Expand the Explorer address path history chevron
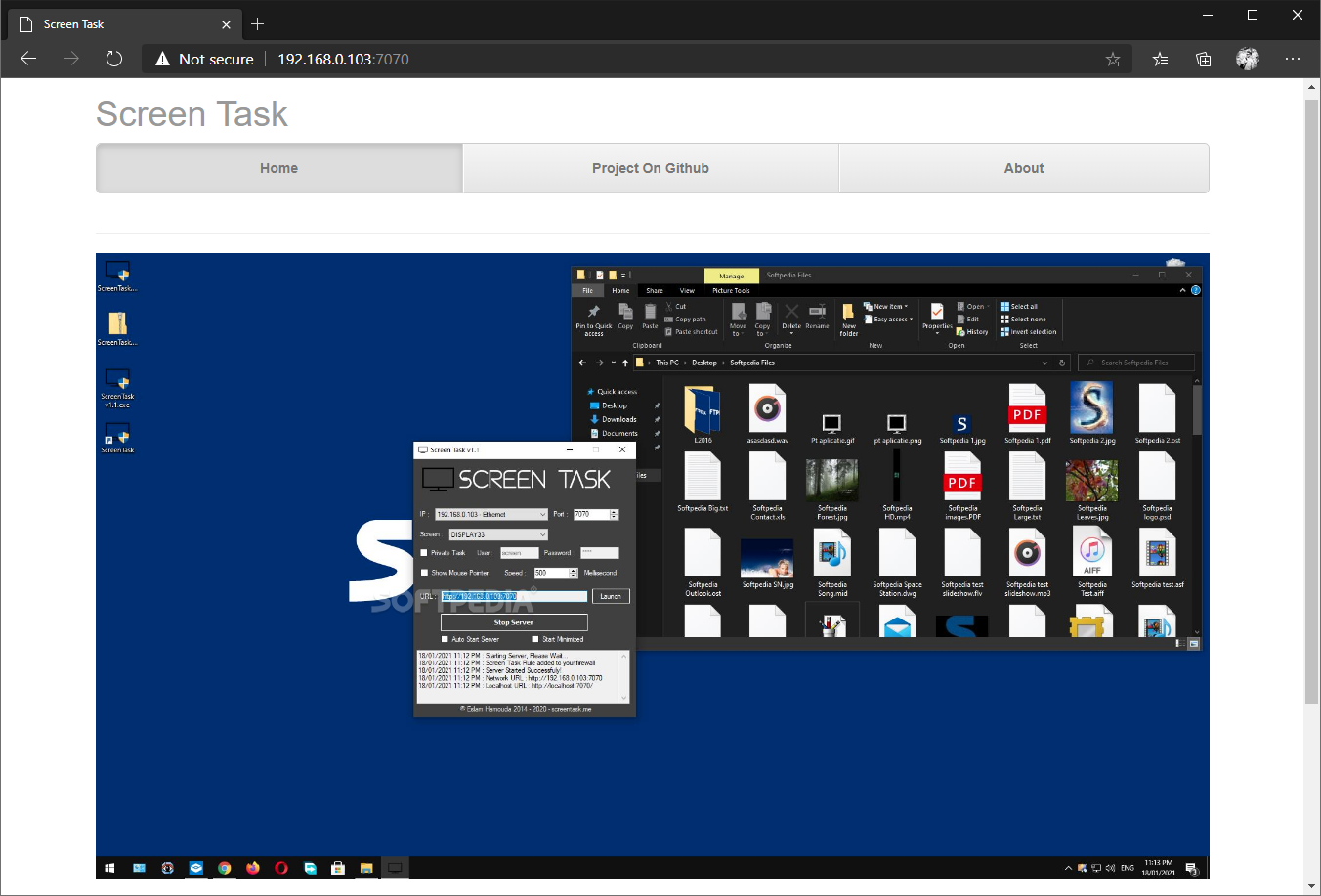Screen dimensions: 1321x896 click(x=1044, y=363)
